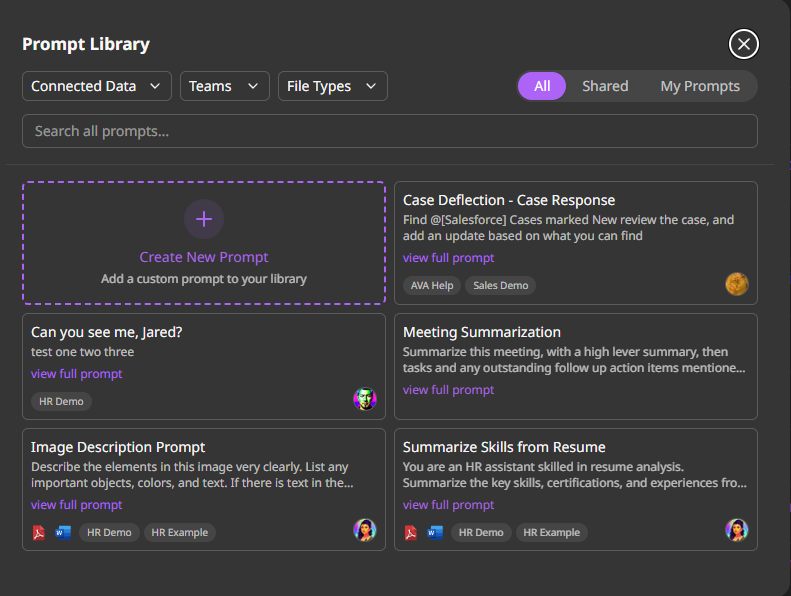View full prompt for Summarize Skills from Resume
The width and height of the screenshot is (791, 596).
[x=448, y=505]
